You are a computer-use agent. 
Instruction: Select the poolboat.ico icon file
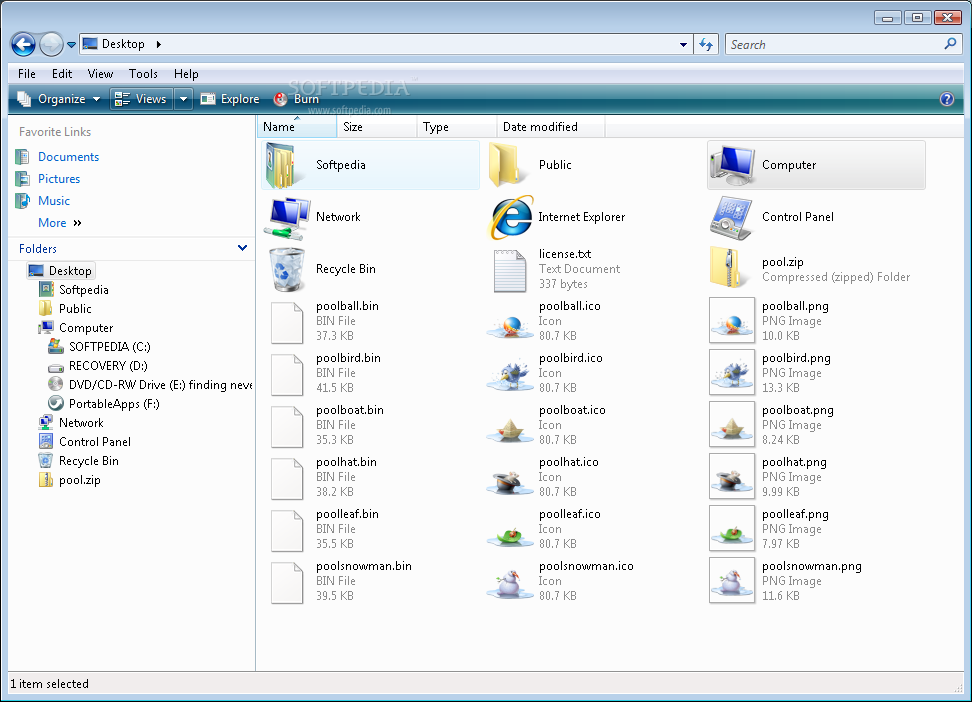[x=511, y=429]
